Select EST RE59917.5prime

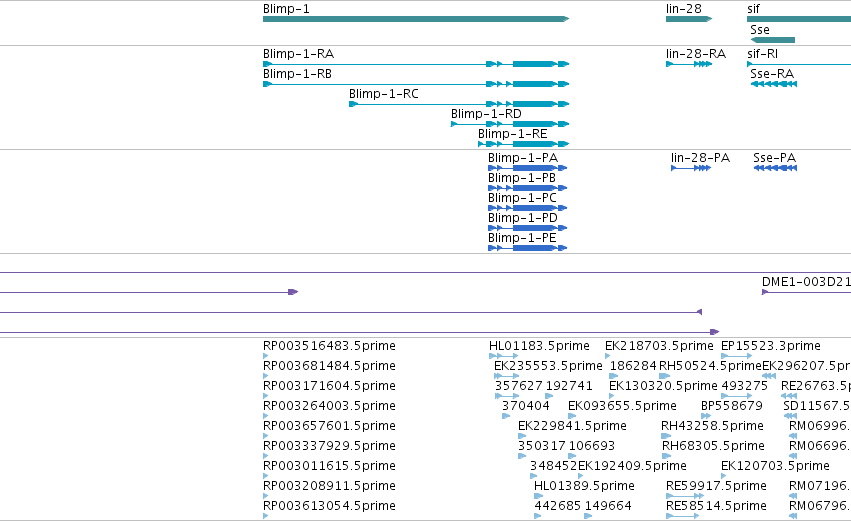[716, 487]
